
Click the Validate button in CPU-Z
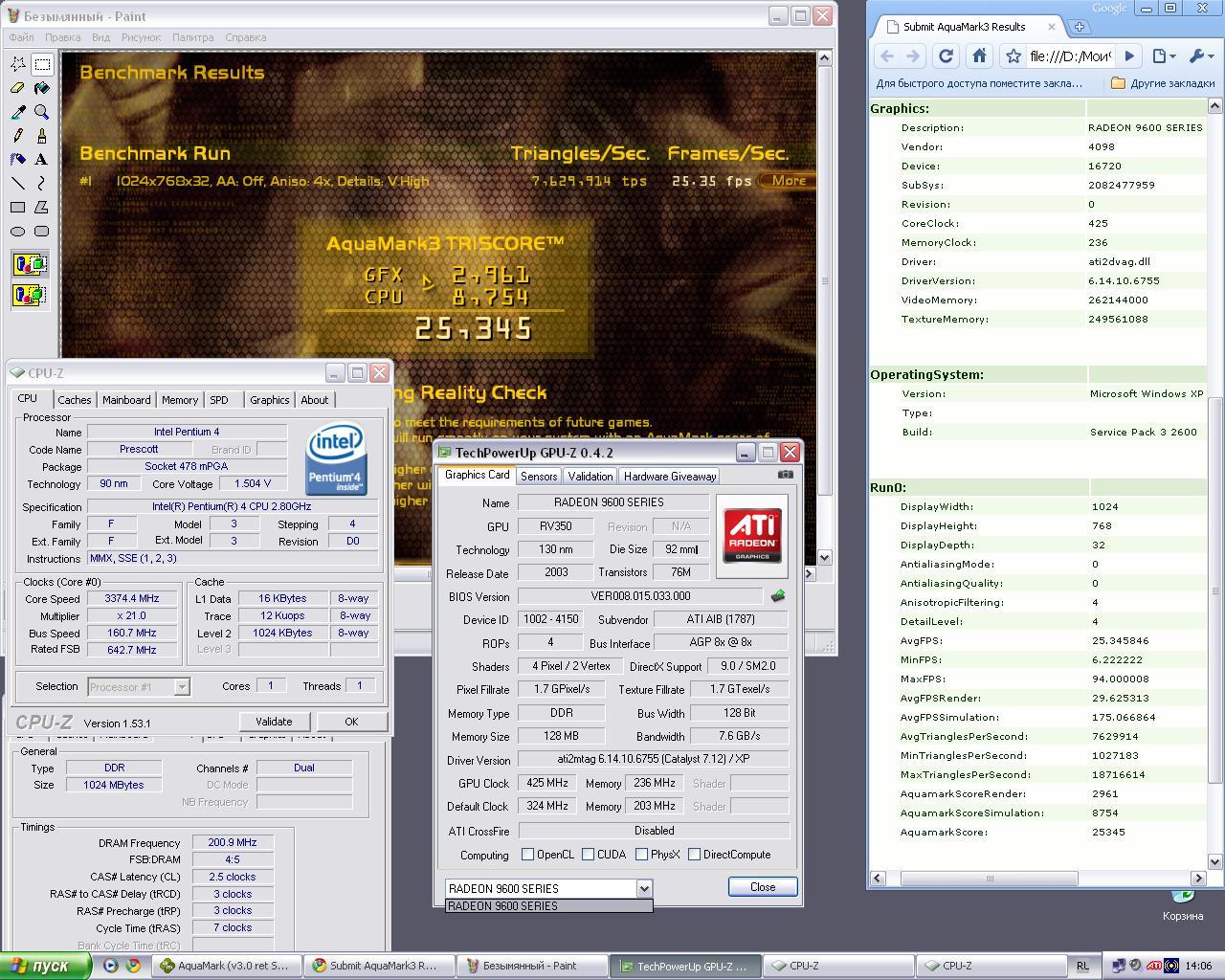(274, 722)
